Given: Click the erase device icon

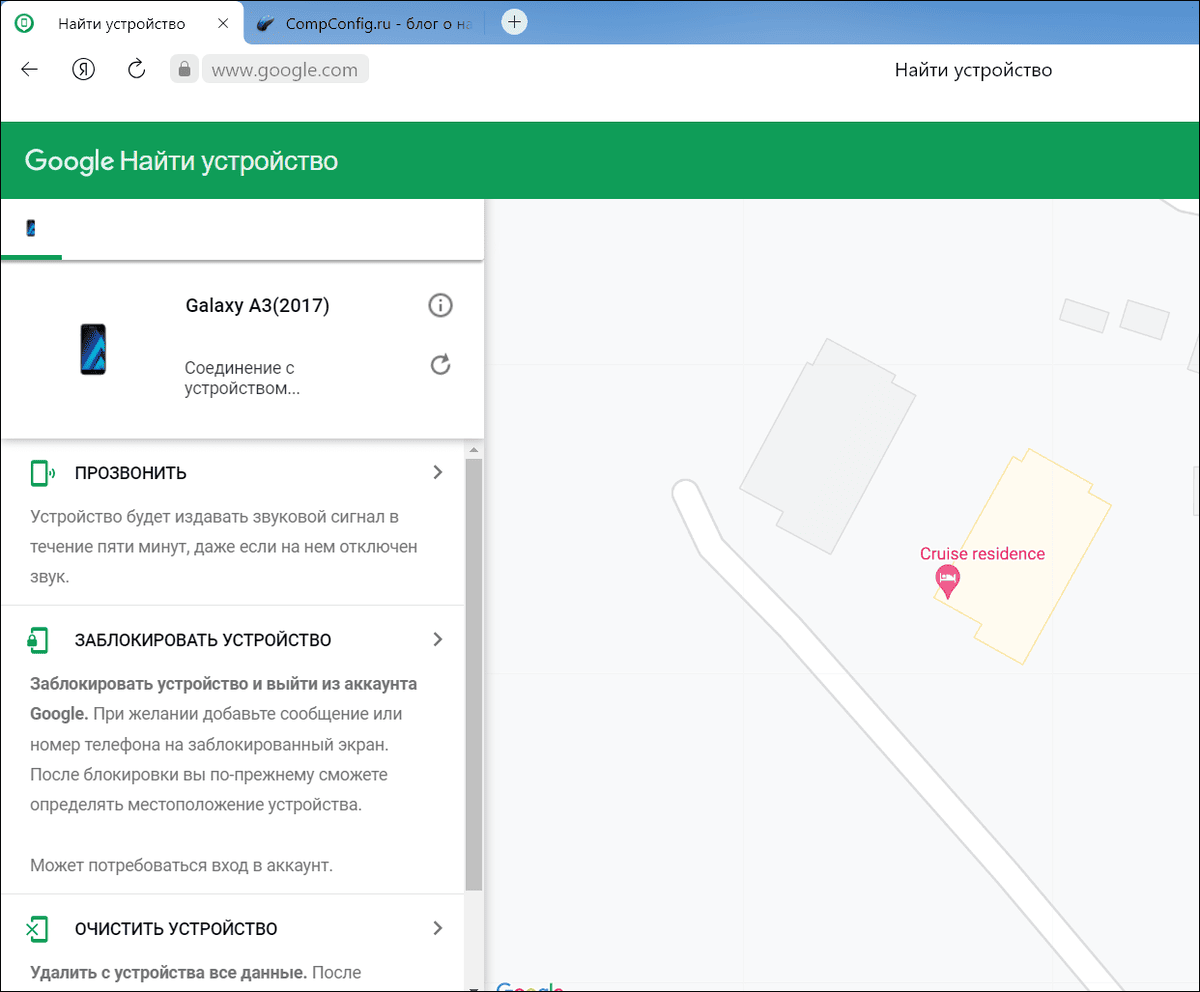Looking at the screenshot, I should (x=38, y=929).
